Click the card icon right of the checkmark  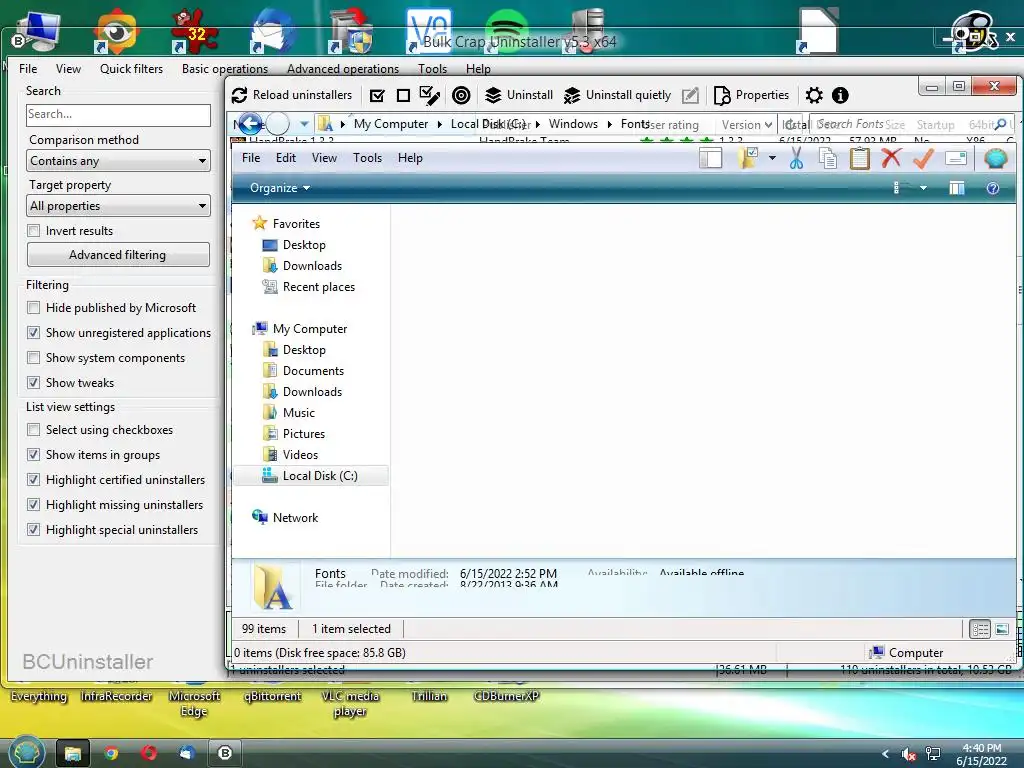click(956, 158)
